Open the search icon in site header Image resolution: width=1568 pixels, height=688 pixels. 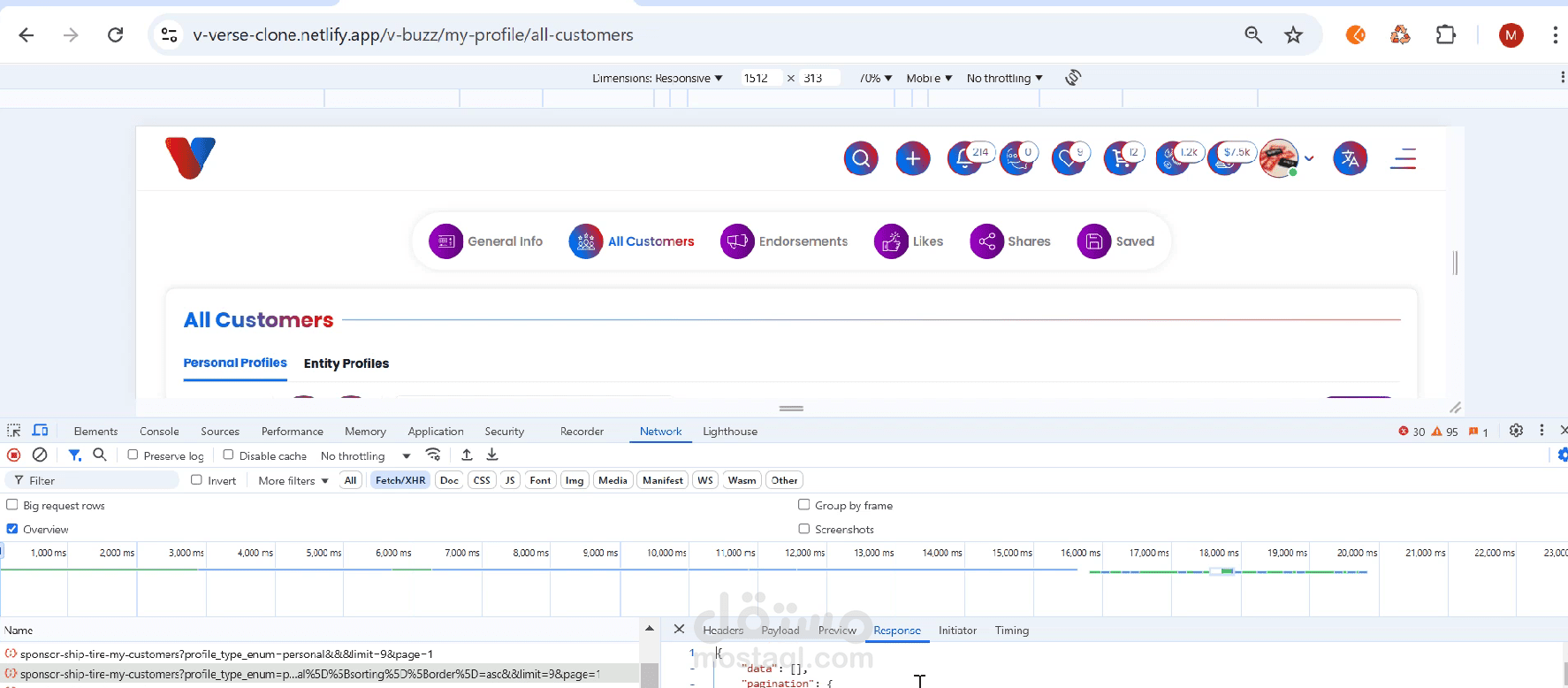coord(861,159)
